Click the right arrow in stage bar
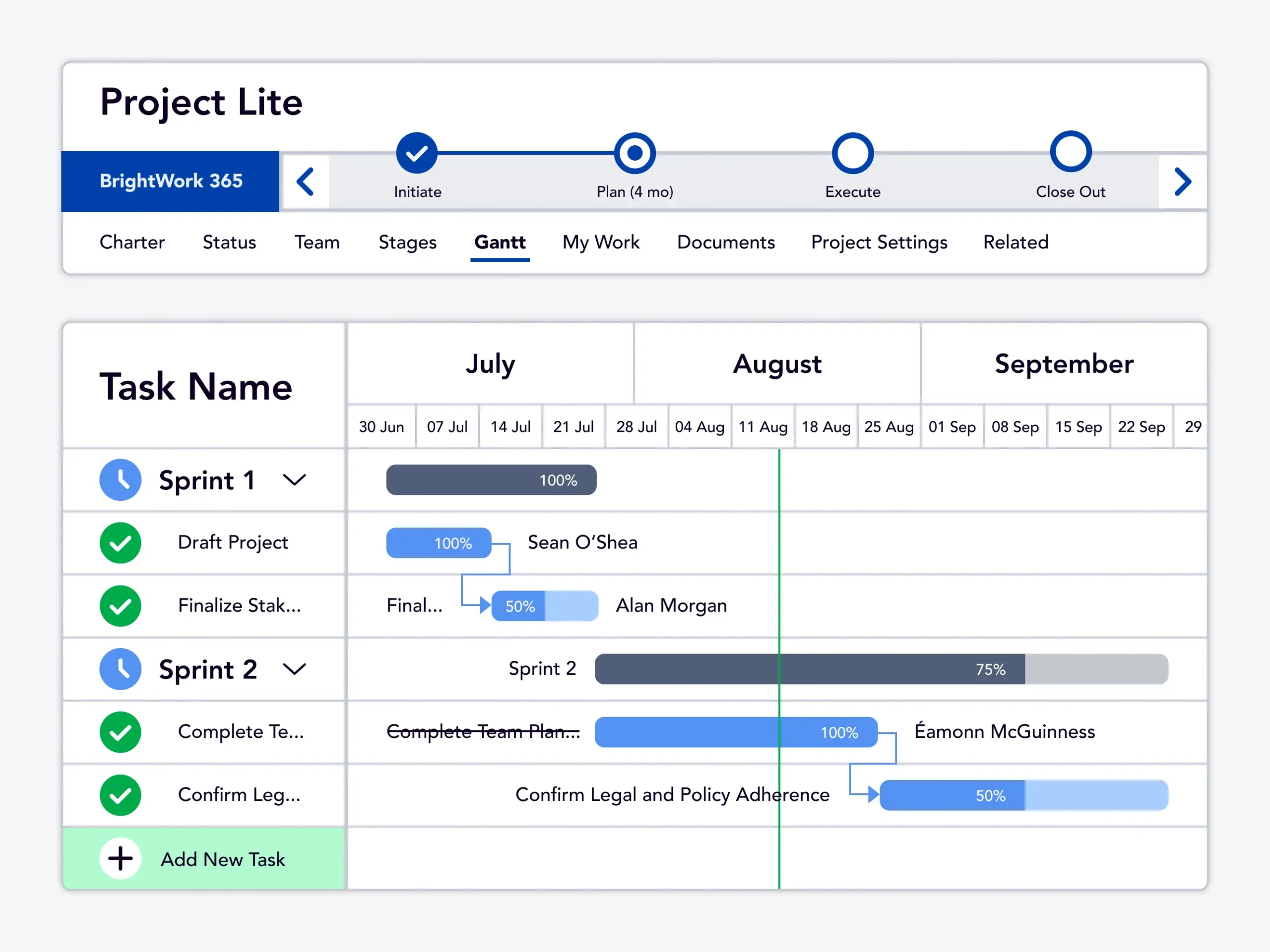This screenshot has width=1270, height=952. pyautogui.click(x=1182, y=182)
